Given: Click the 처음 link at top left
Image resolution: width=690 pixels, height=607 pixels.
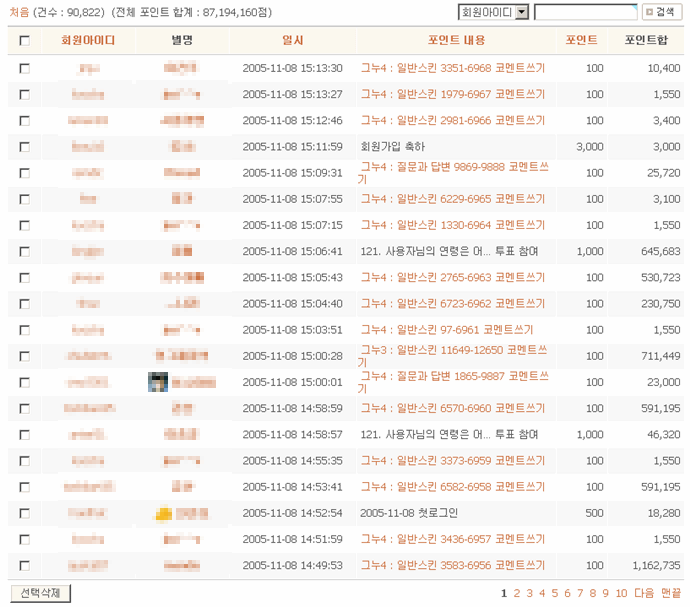Looking at the screenshot, I should pos(19,12).
